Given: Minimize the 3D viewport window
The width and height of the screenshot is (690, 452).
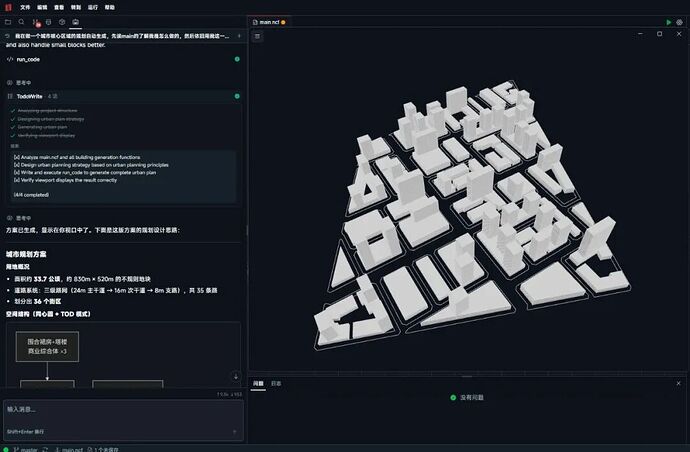Looking at the screenshot, I should [x=640, y=34].
